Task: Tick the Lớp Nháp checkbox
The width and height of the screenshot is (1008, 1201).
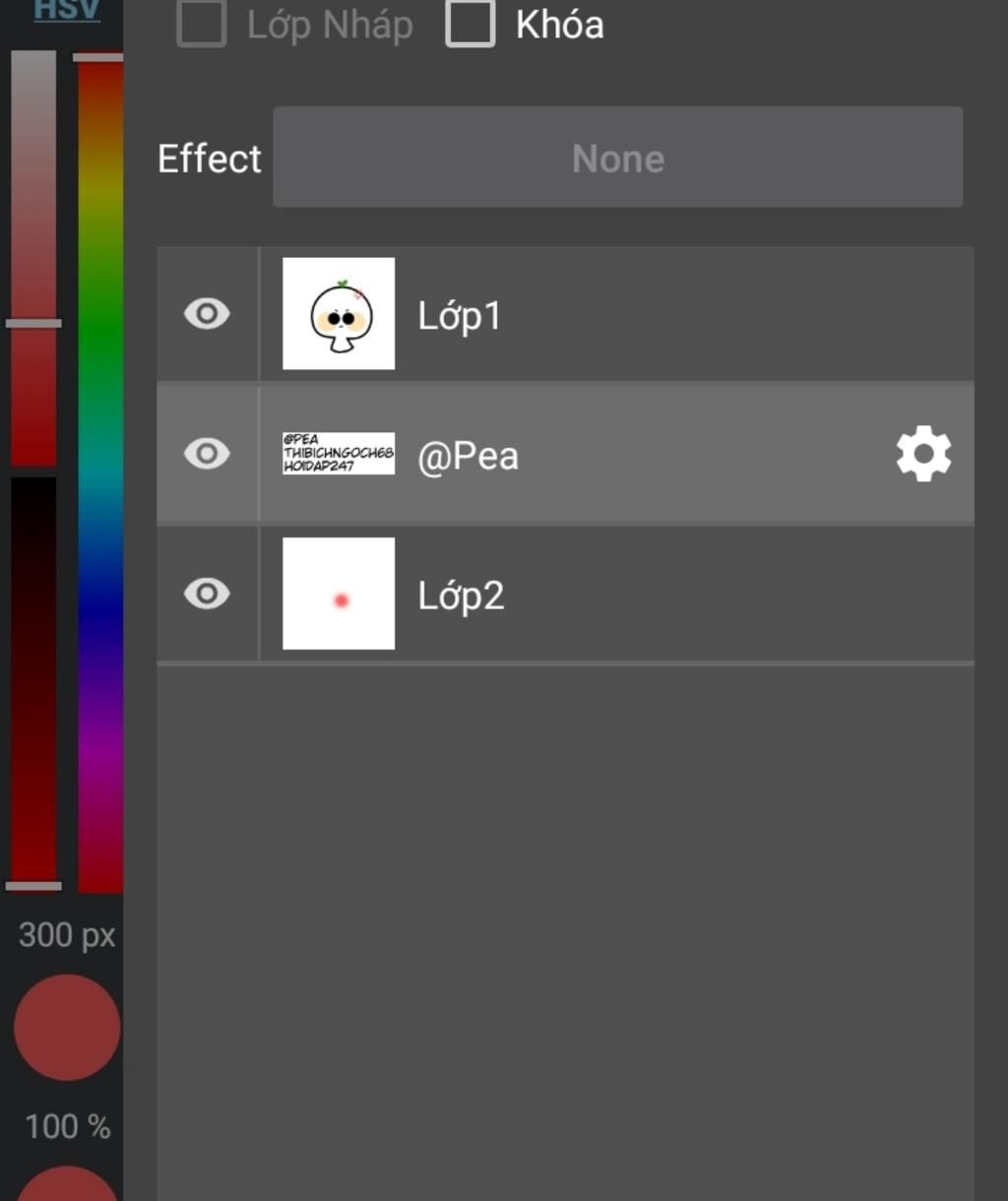Action: click(202, 24)
